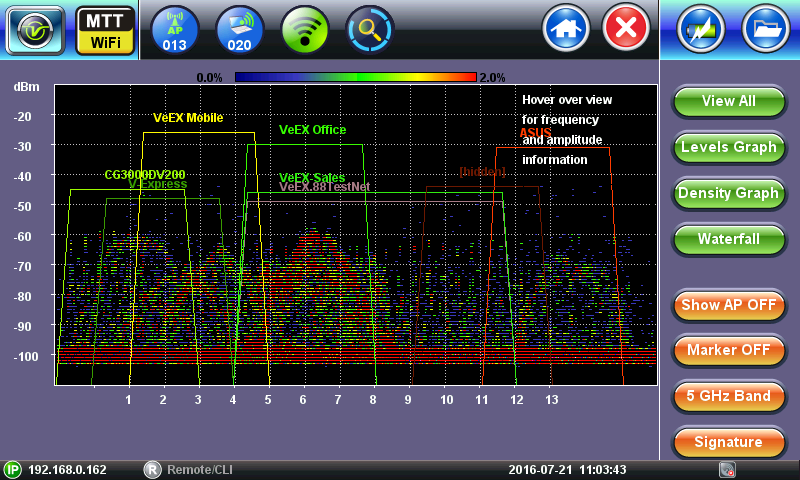Click the VeEX Office label in spectrum

tap(312, 130)
